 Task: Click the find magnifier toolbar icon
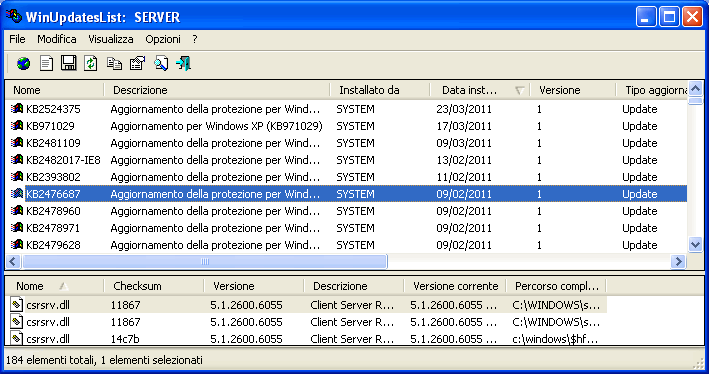[x=161, y=63]
